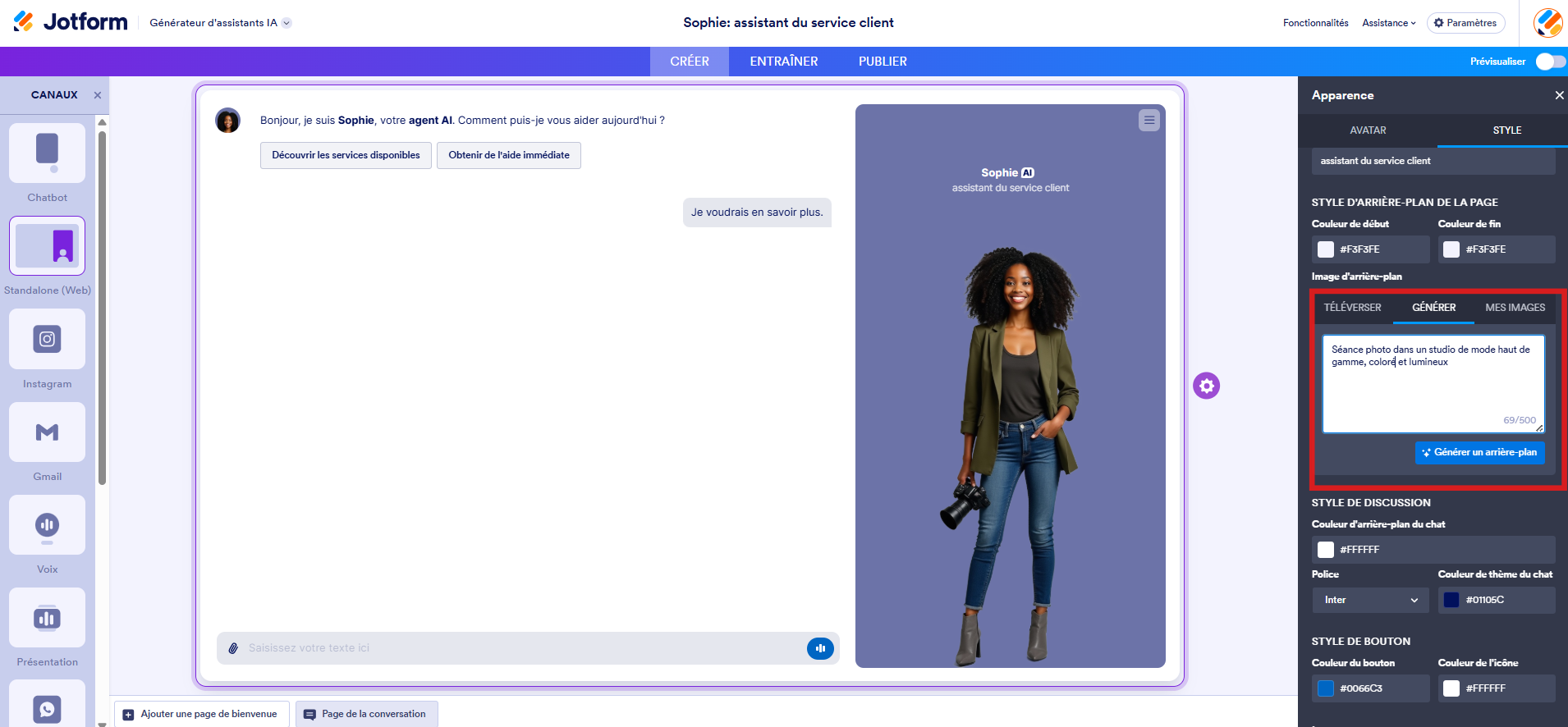The width and height of the screenshot is (1568, 727).
Task: Click Générer un arrière-plan button
Action: (1479, 452)
